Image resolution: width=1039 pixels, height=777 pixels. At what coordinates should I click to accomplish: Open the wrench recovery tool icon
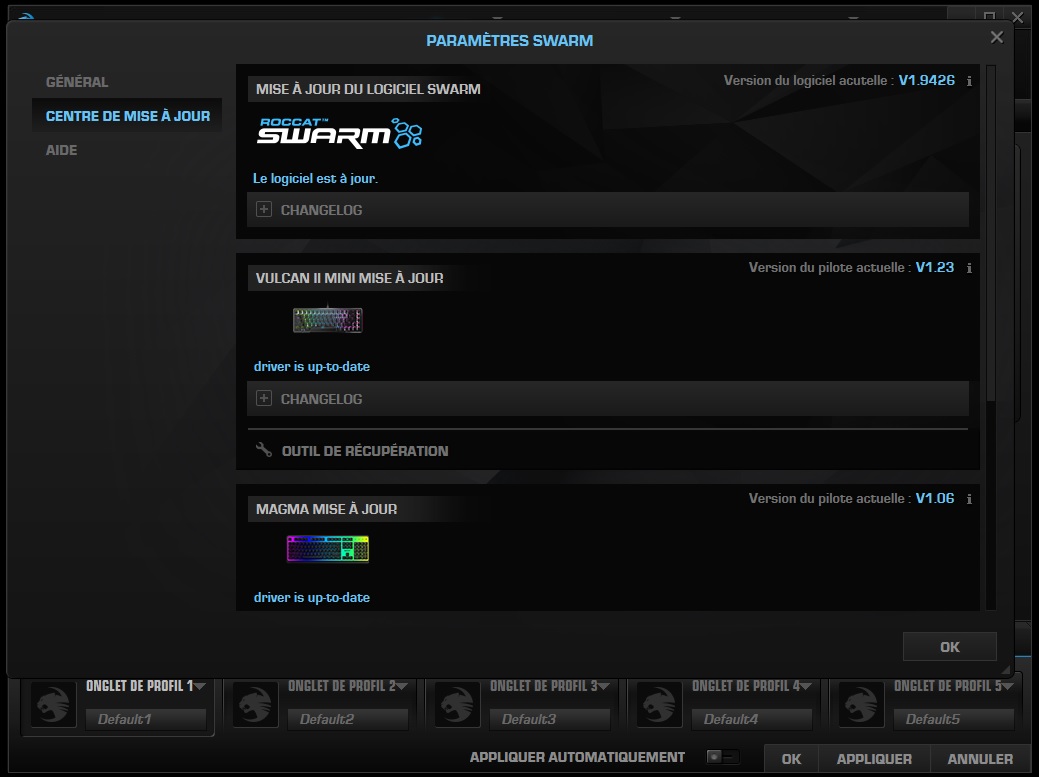tap(263, 450)
